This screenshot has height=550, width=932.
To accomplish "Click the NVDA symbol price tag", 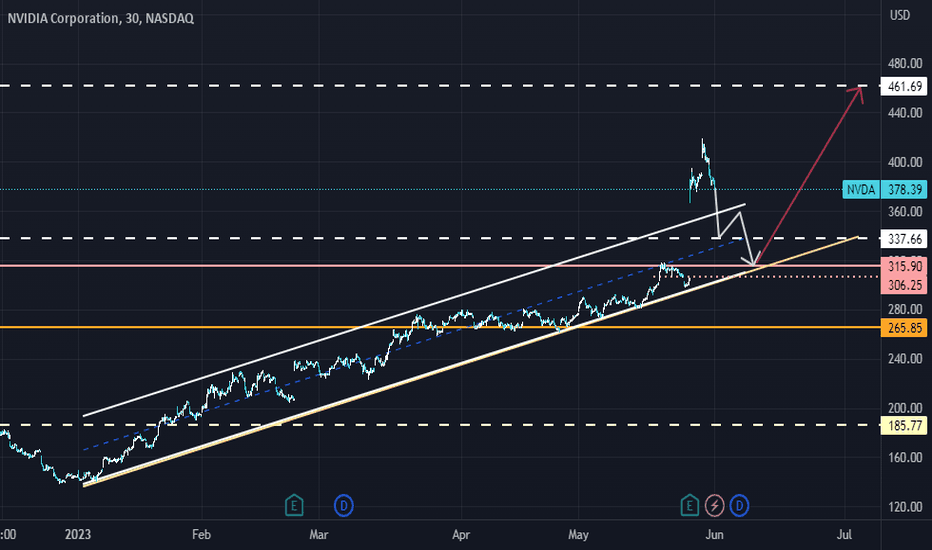I will (x=861, y=190).
